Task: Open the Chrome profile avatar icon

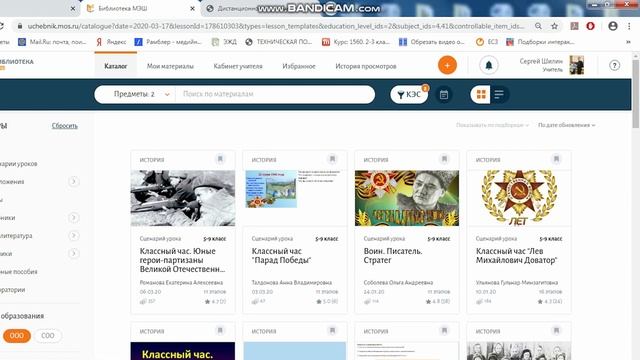Action: [x=613, y=26]
